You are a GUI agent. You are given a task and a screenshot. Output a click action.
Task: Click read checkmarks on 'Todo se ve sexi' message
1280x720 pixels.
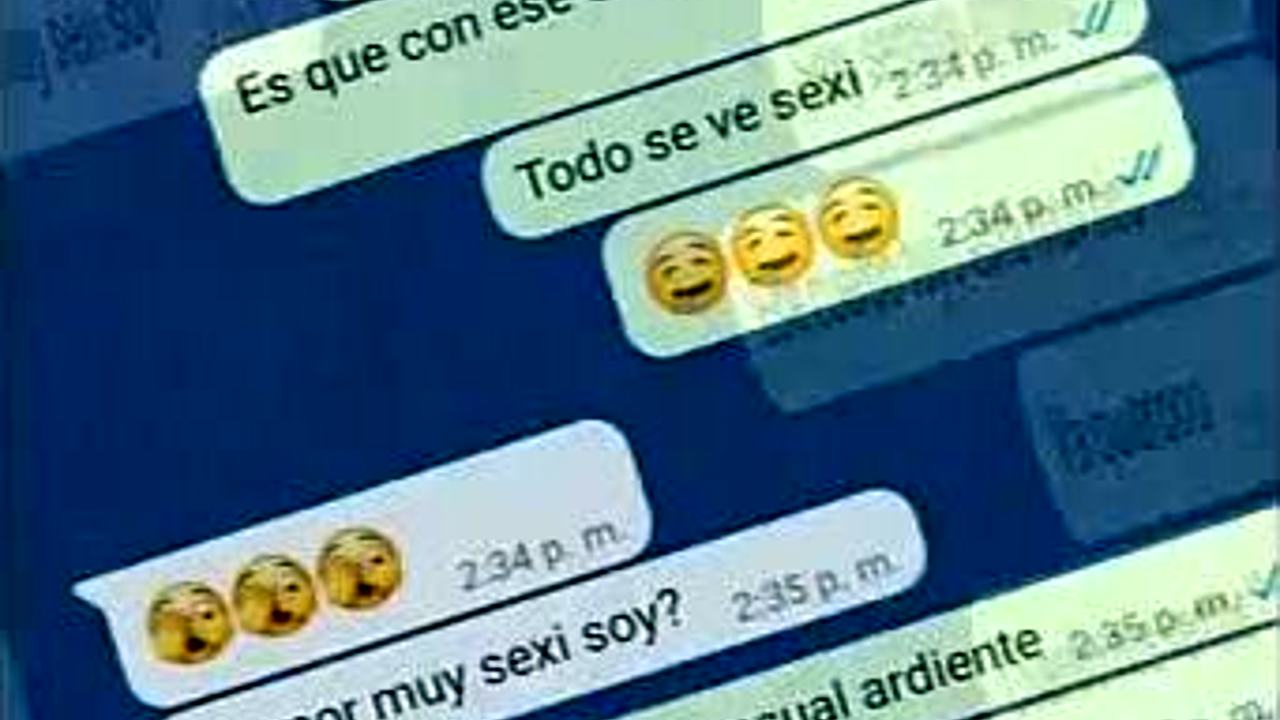pyautogui.click(x=1095, y=17)
